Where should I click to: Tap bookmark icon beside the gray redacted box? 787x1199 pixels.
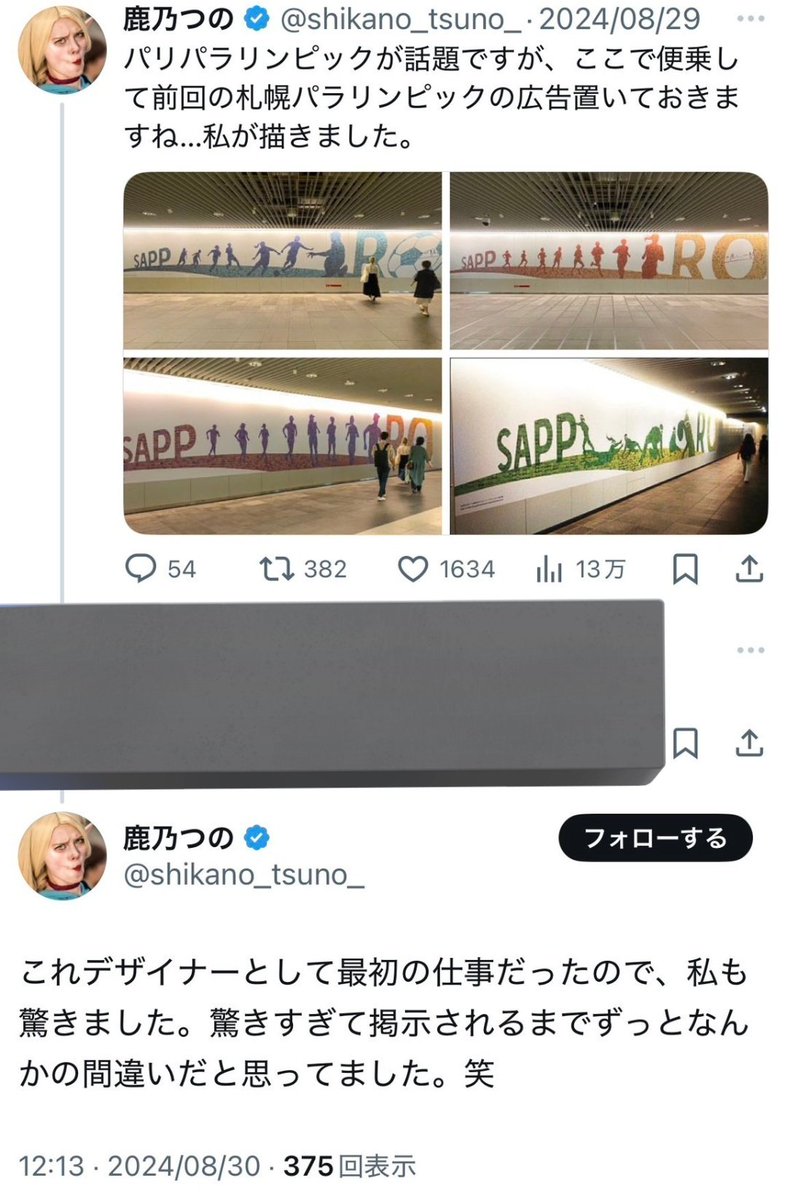[x=685, y=743]
